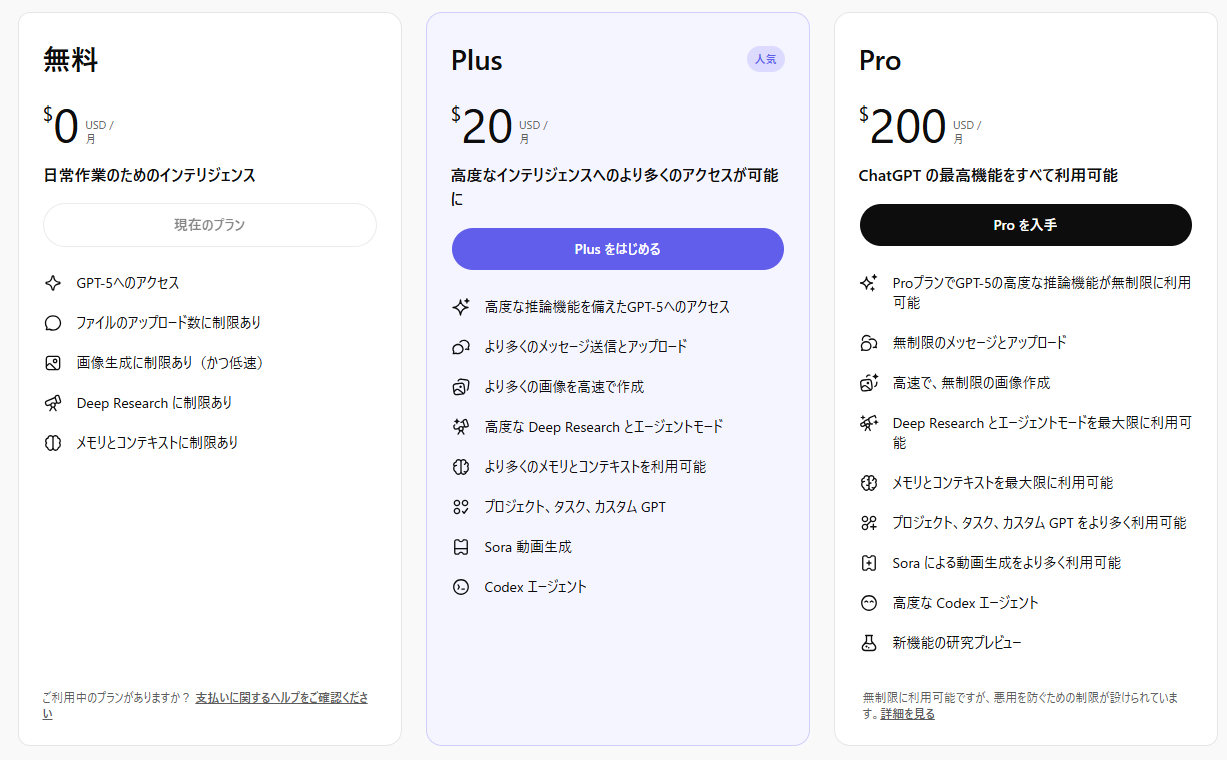Click the text 高度な Codex エージェント
Image resolution: width=1227 pixels, height=760 pixels.
tap(966, 603)
